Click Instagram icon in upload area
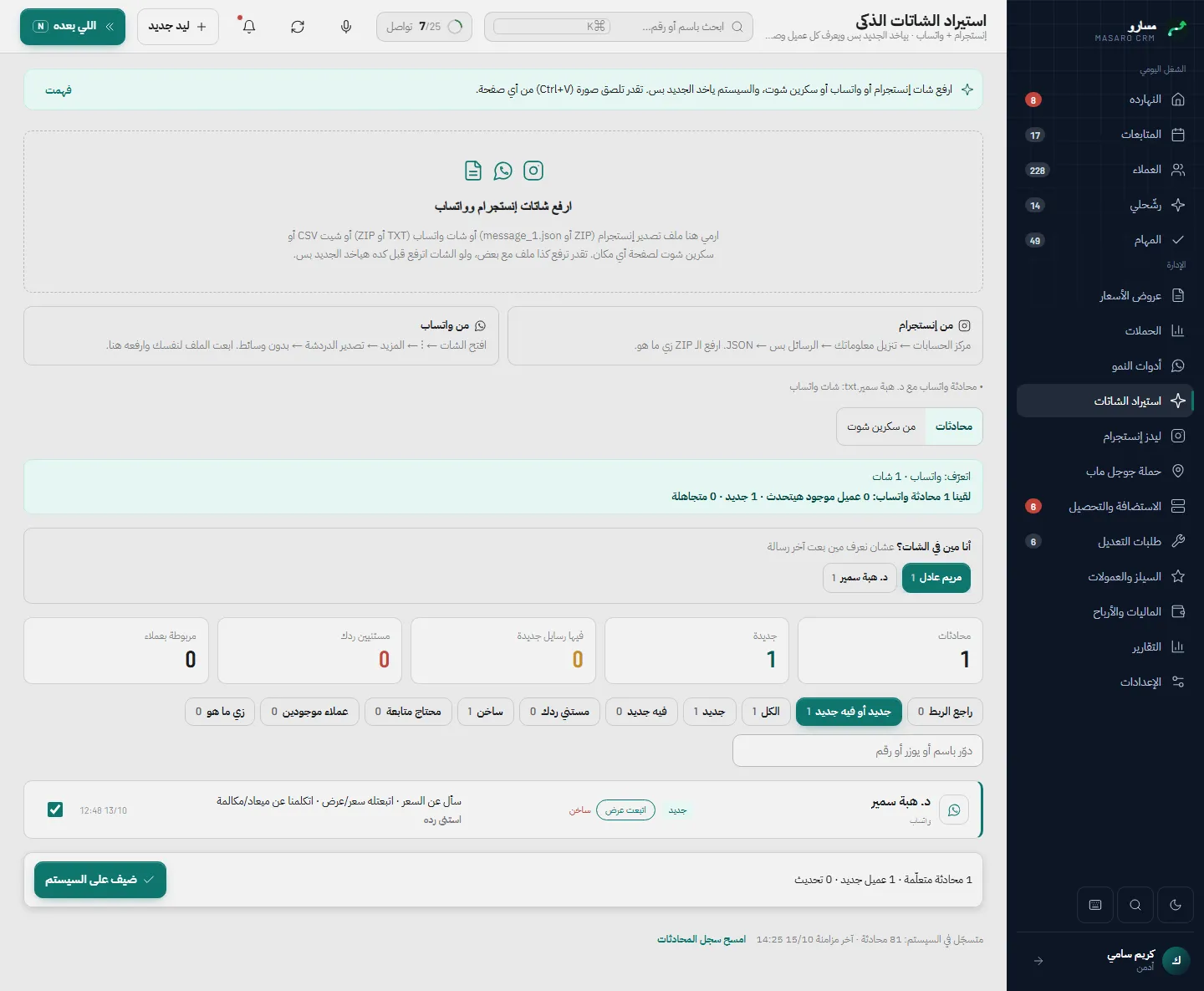The image size is (1204, 991). click(x=533, y=171)
